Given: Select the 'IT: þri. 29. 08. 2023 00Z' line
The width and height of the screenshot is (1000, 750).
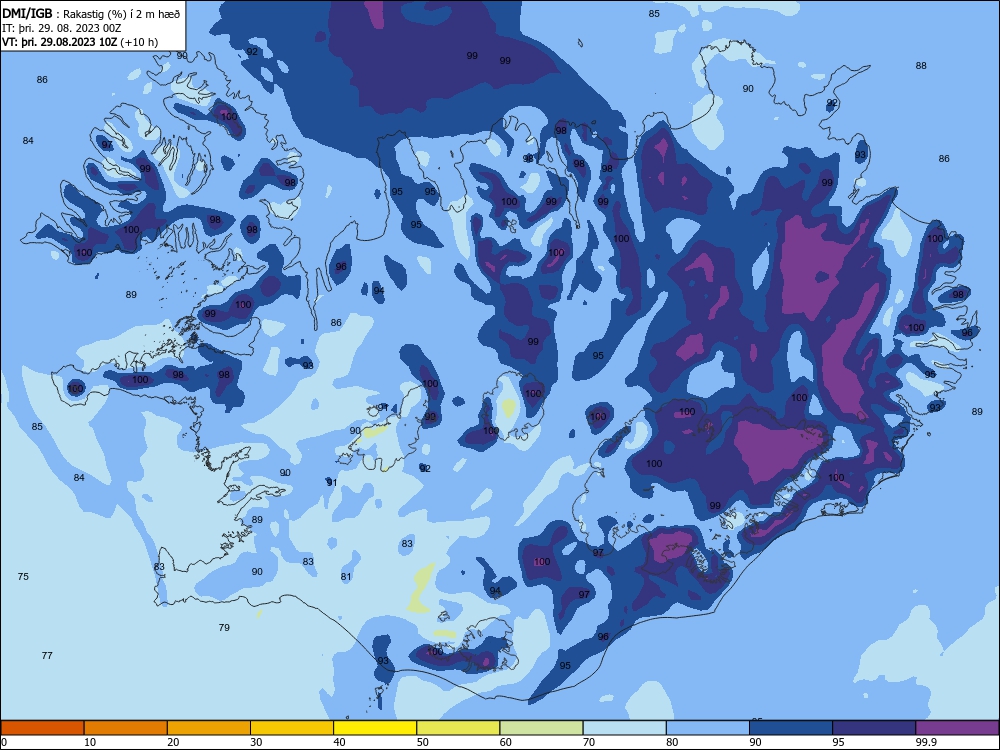Looking at the screenshot, I should (61, 28).
